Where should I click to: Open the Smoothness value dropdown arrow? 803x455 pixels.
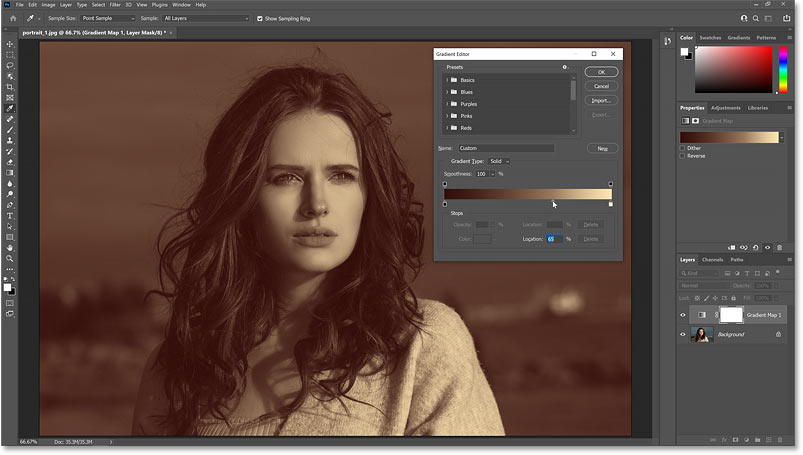click(x=493, y=174)
